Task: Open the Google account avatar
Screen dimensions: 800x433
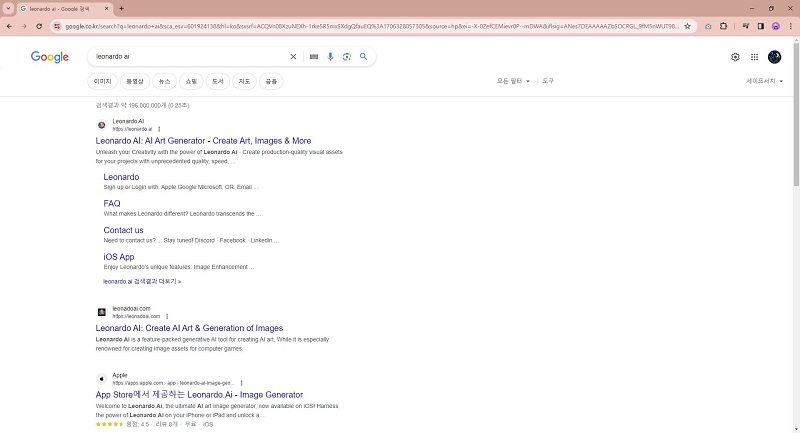Action: [x=774, y=57]
